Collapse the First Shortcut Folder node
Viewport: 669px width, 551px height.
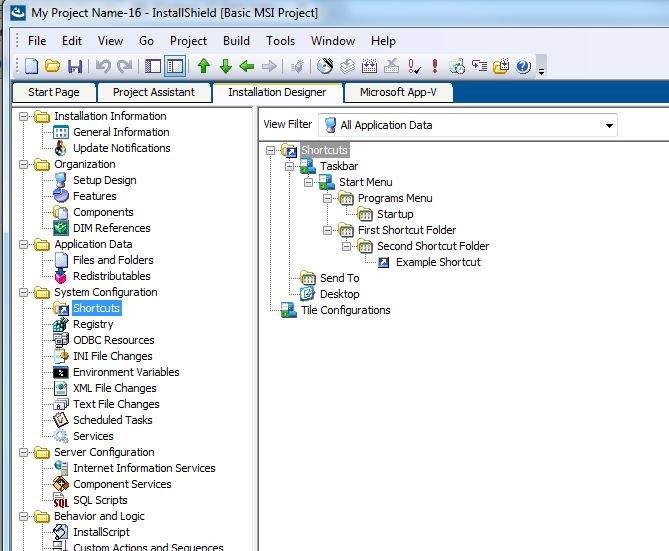pos(327,230)
